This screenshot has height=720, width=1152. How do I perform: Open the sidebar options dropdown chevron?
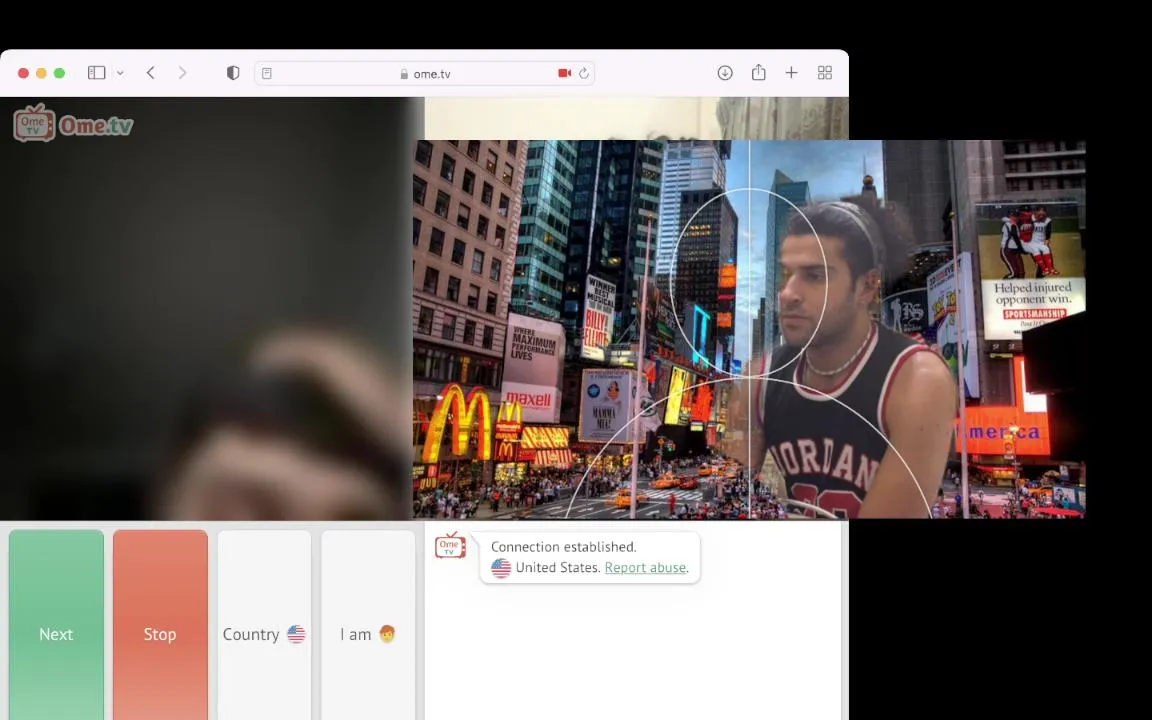point(120,73)
